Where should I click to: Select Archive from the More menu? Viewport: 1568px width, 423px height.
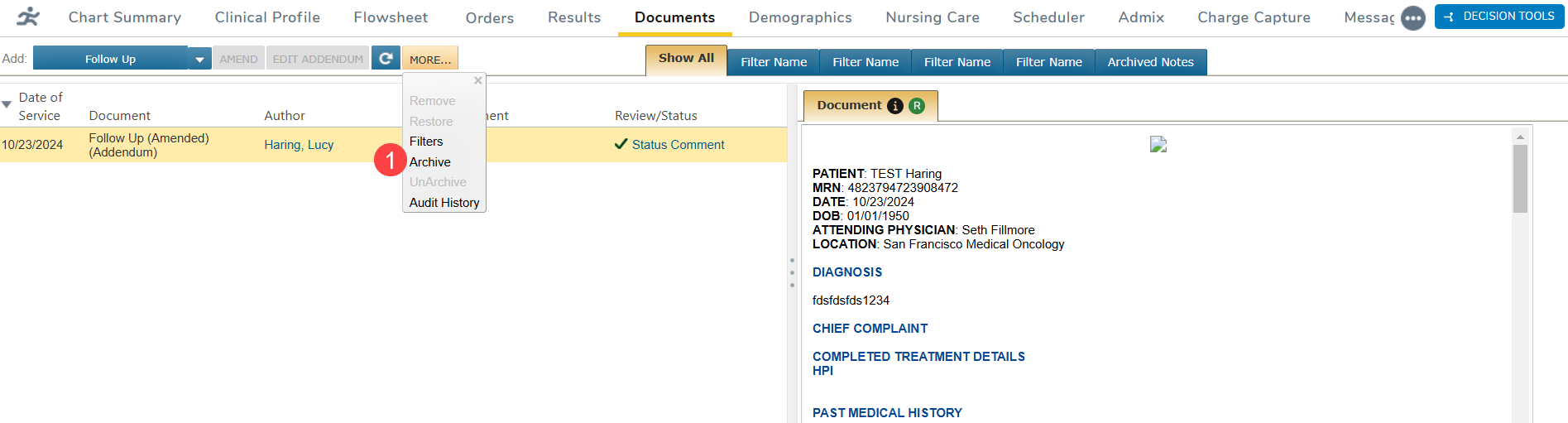430,162
